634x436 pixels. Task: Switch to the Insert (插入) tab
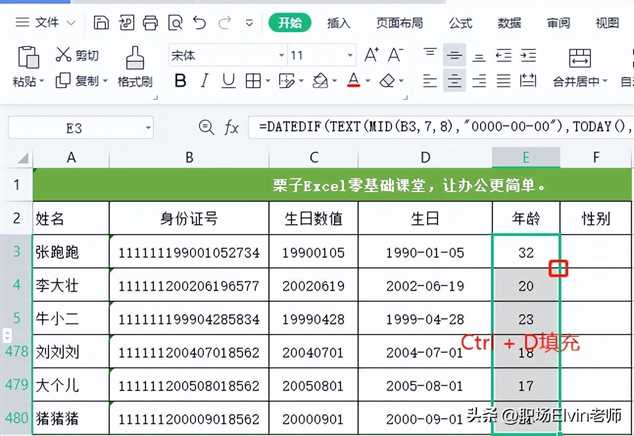(x=339, y=22)
